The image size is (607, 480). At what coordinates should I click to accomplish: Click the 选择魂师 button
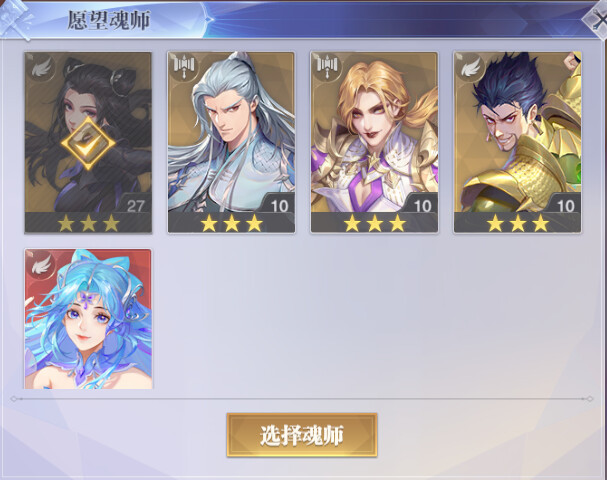[x=302, y=435]
